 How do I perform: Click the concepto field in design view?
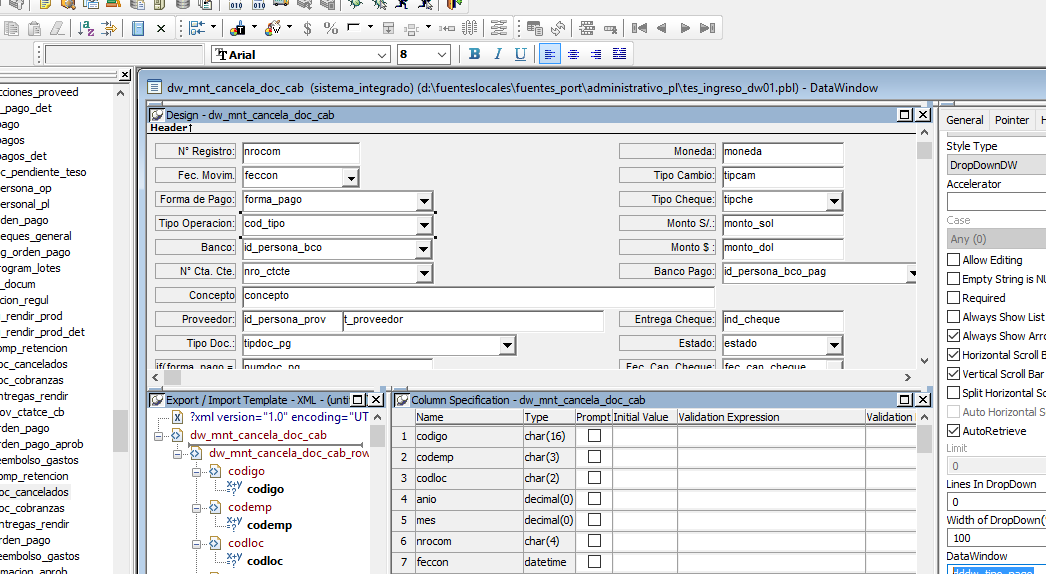478,296
